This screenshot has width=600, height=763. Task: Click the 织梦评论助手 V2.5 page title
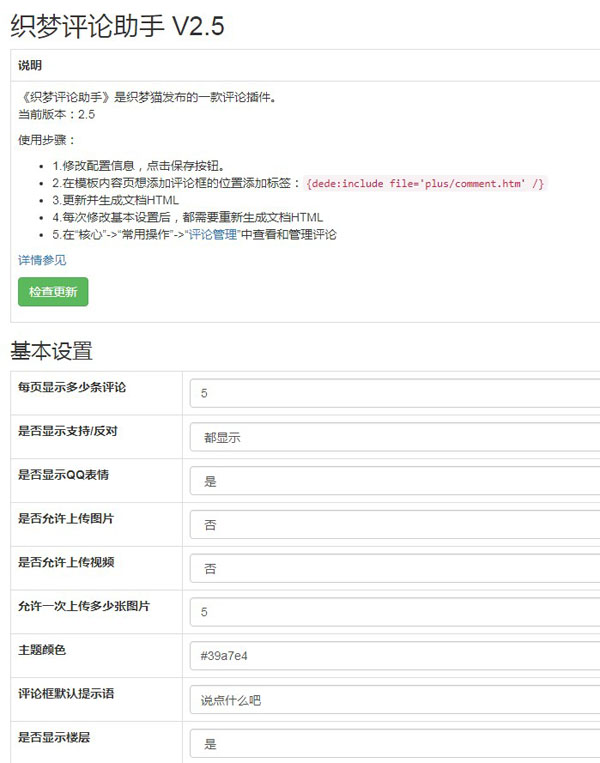tap(117, 26)
